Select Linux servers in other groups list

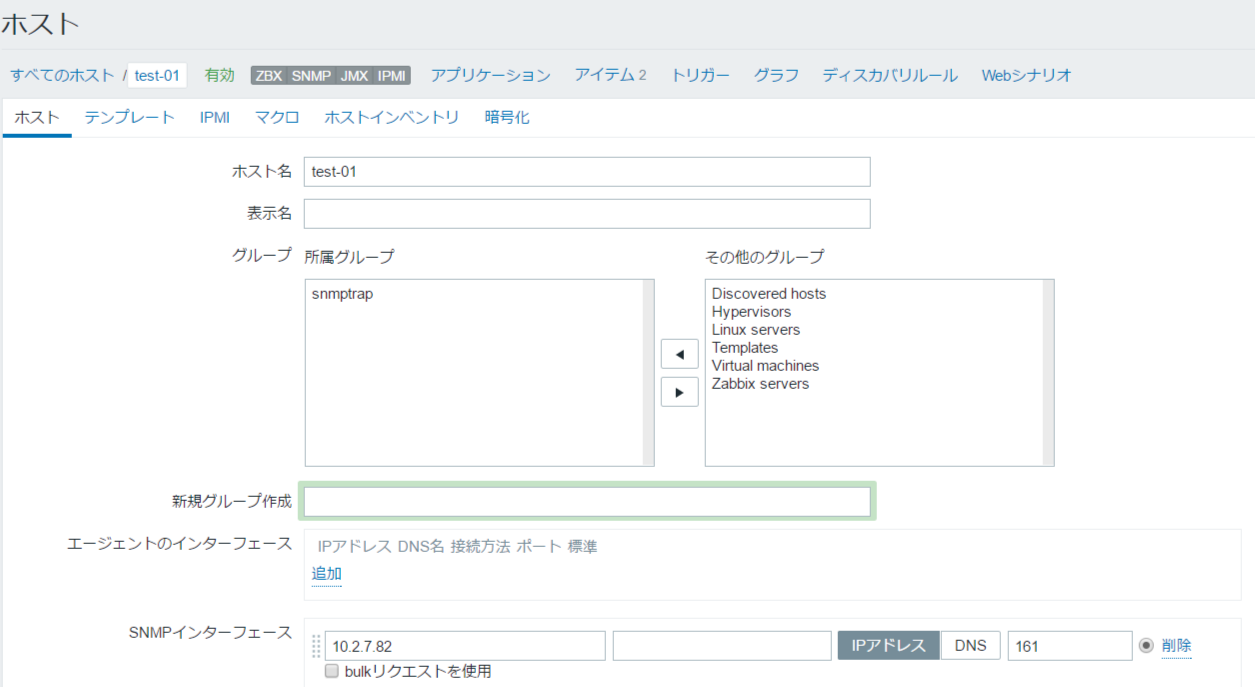[755, 330]
